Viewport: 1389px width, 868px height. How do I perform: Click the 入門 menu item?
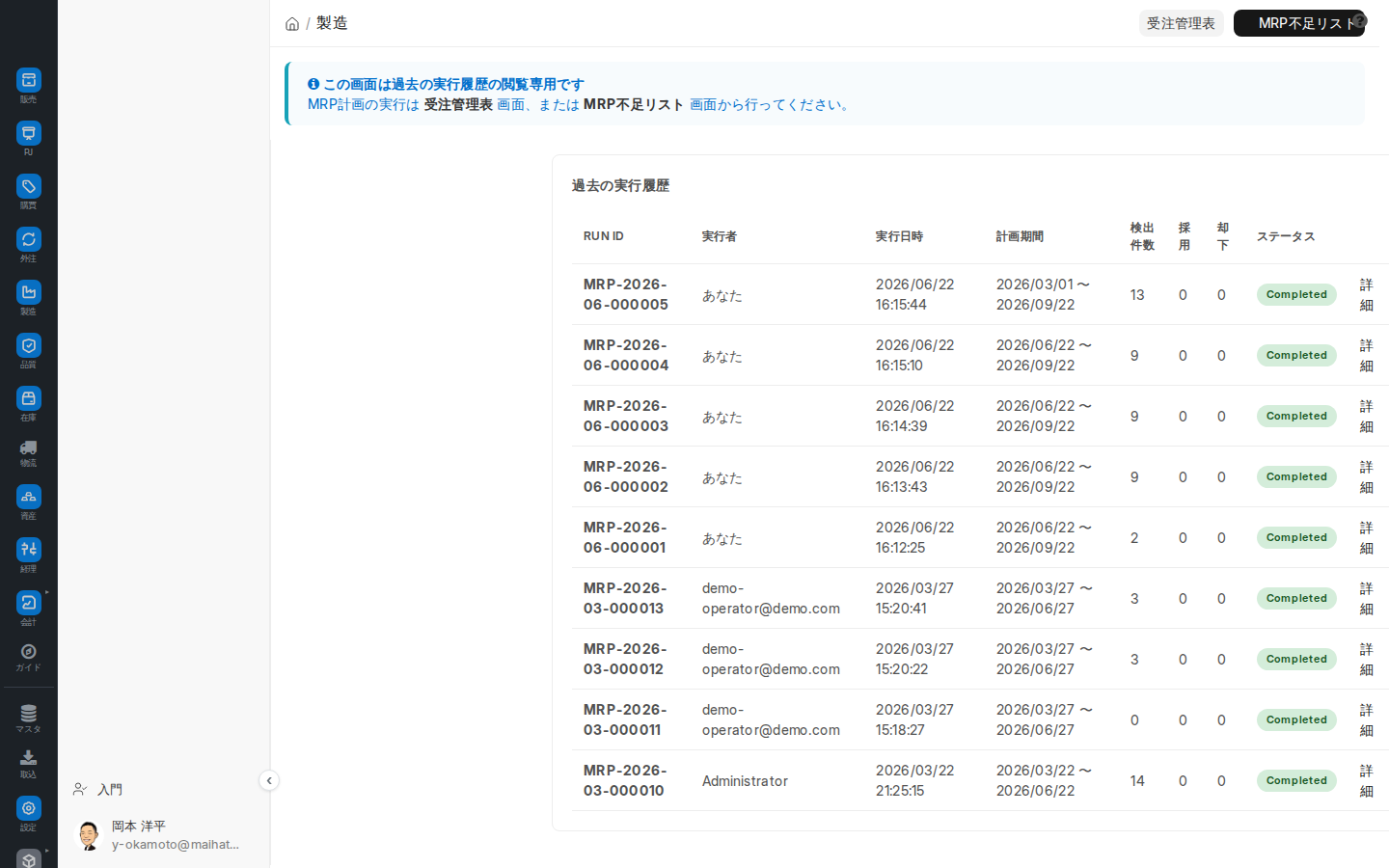point(110,789)
